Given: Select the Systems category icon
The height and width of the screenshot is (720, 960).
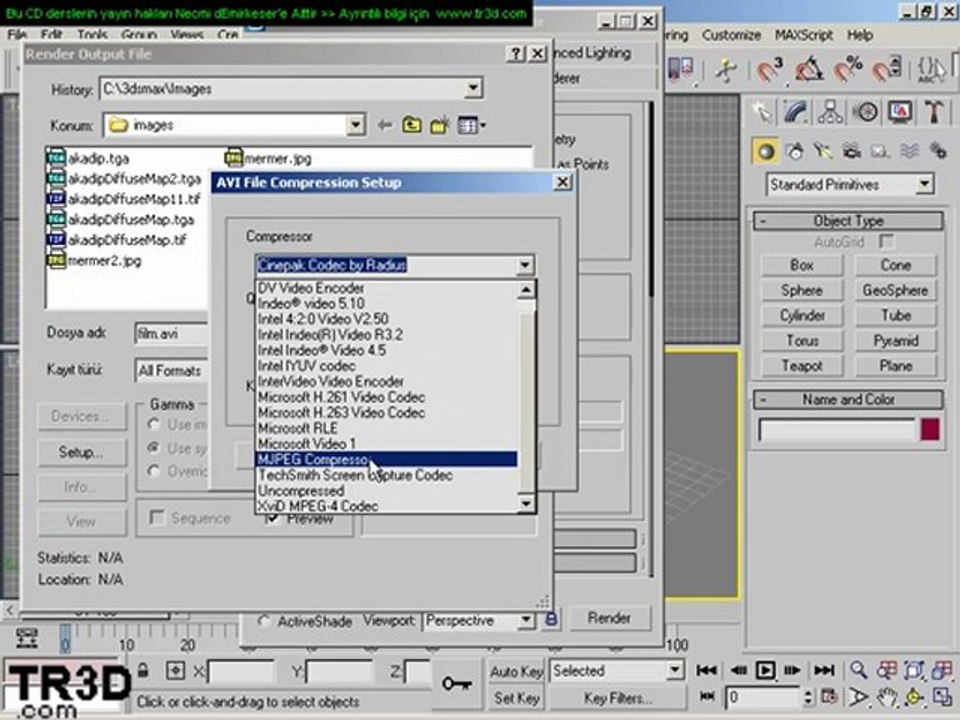Looking at the screenshot, I should coord(938,151).
